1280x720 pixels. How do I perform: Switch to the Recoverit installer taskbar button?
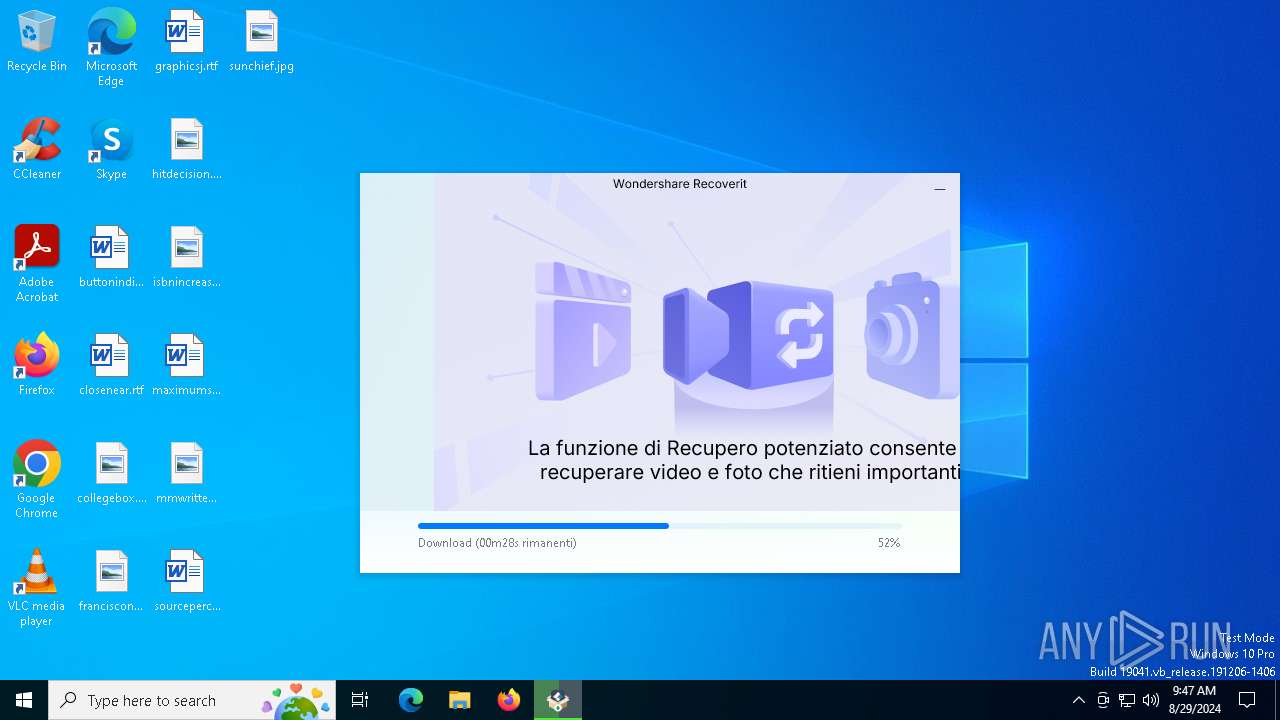[x=558, y=700]
